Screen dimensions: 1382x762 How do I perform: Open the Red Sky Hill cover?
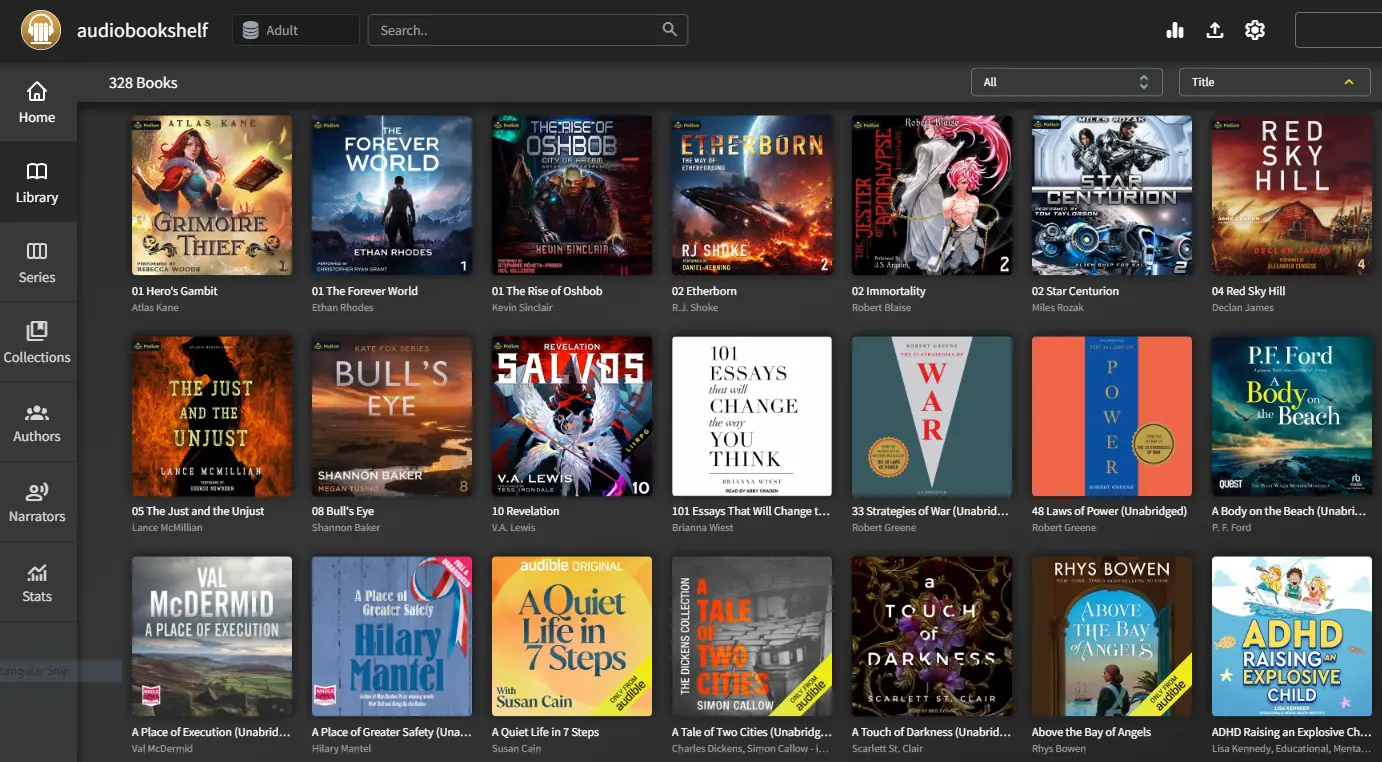pos(1291,196)
